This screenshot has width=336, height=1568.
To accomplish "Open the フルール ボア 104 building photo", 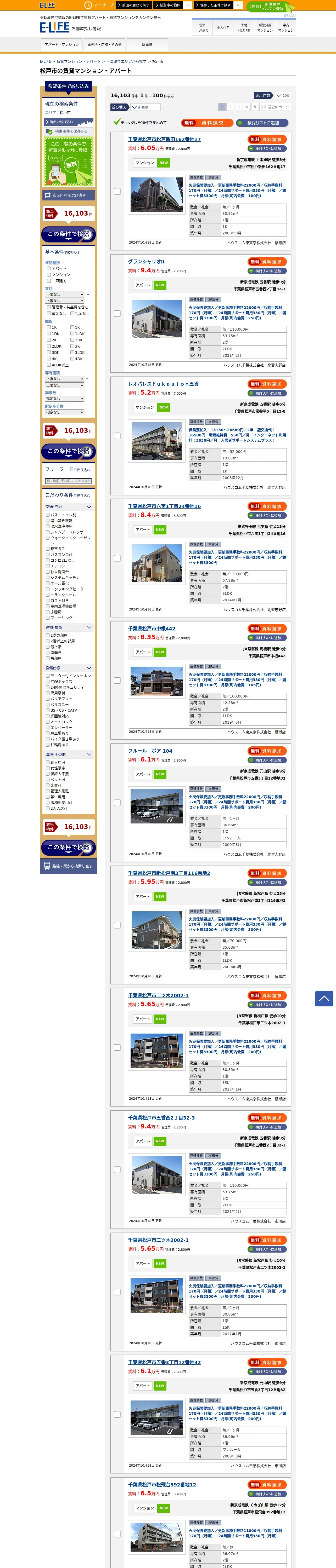I will [157, 806].
